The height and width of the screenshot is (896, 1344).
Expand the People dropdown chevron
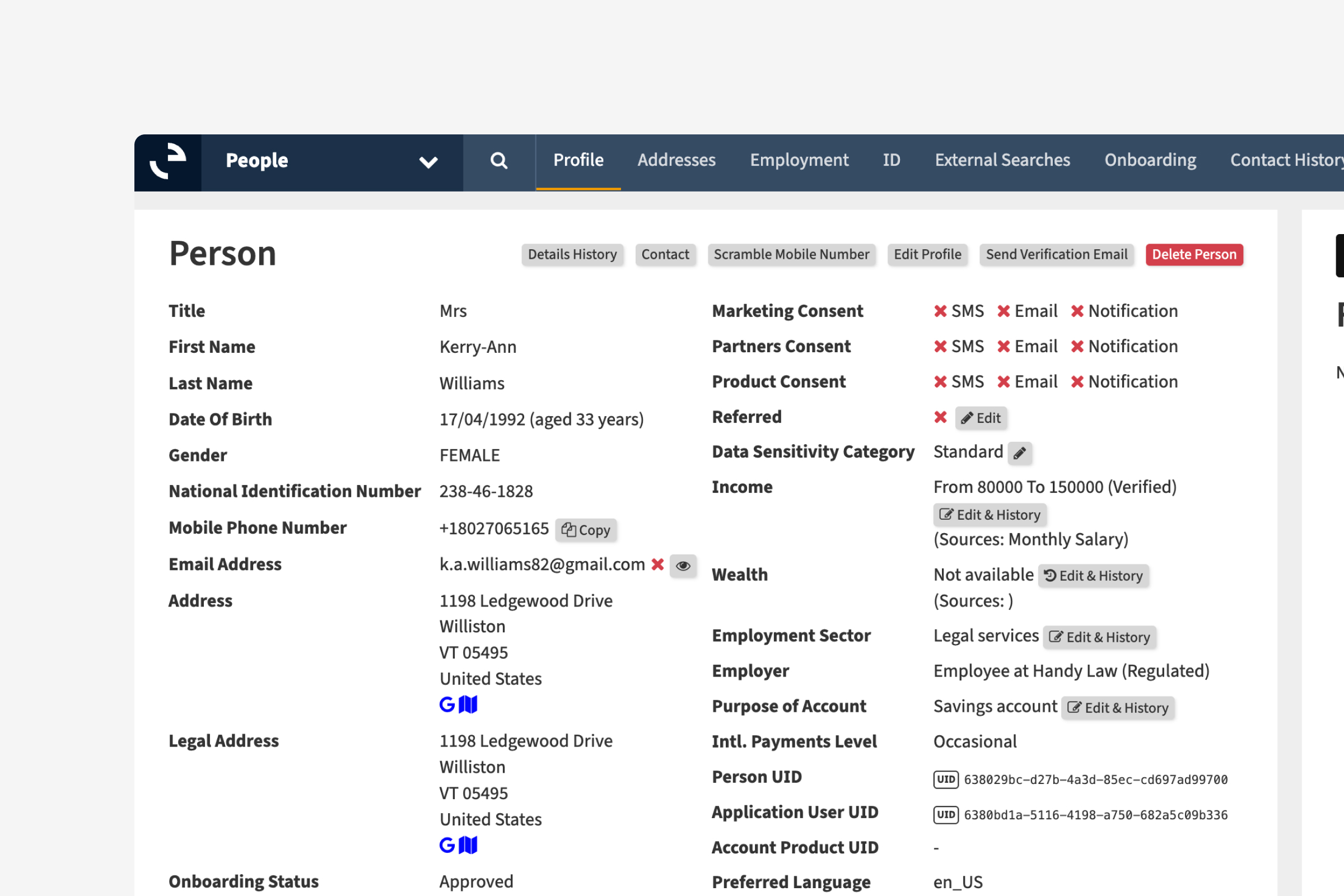(x=428, y=162)
